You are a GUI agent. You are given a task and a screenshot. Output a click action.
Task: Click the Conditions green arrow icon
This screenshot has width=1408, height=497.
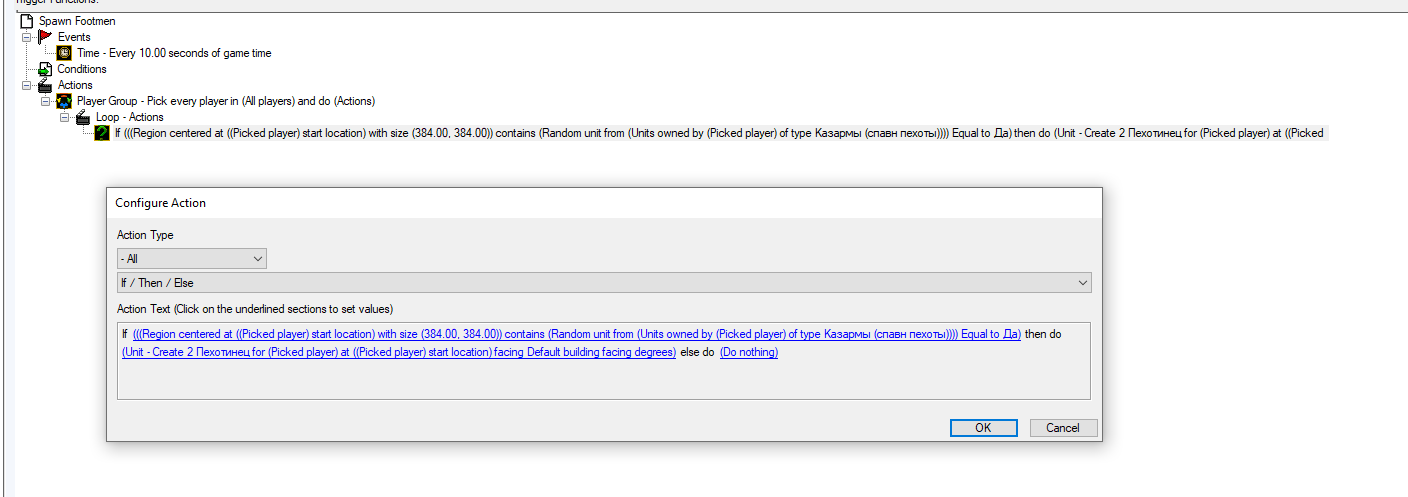coord(45,69)
